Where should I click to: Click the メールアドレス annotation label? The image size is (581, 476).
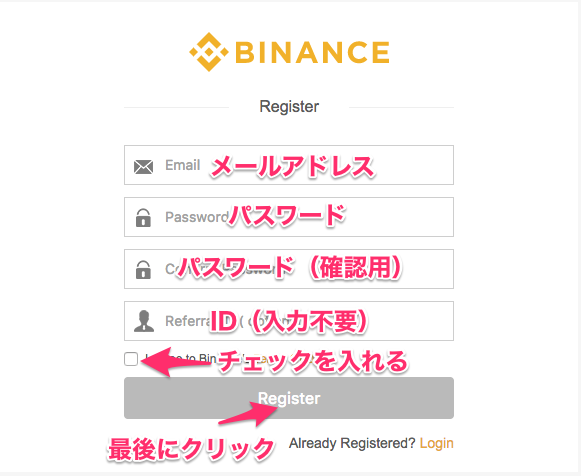(x=293, y=166)
